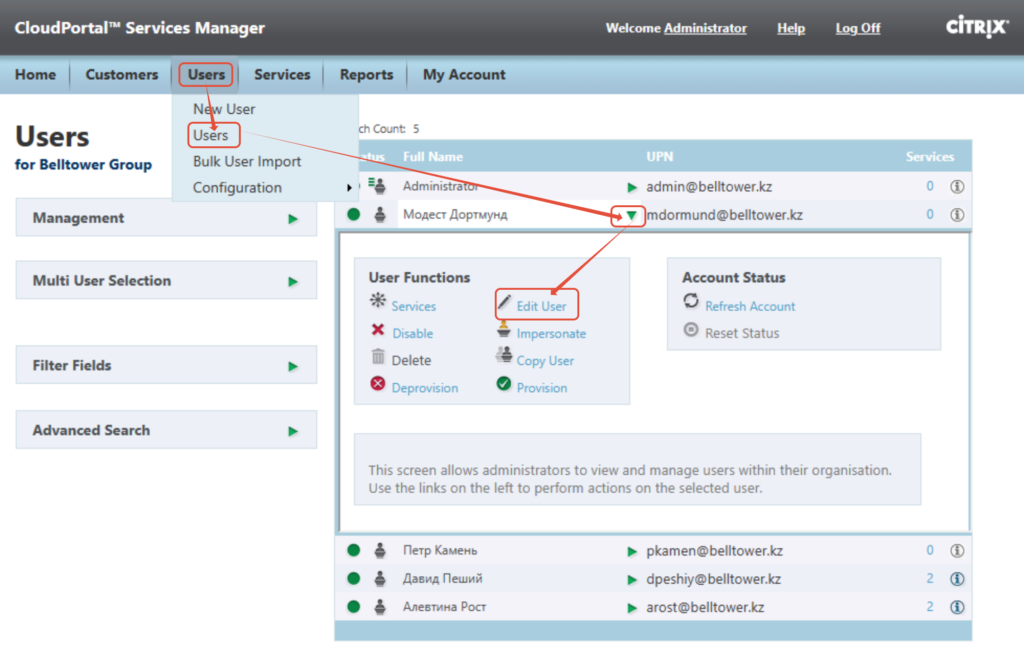Click the pencil icon beside Edit User

504,301
